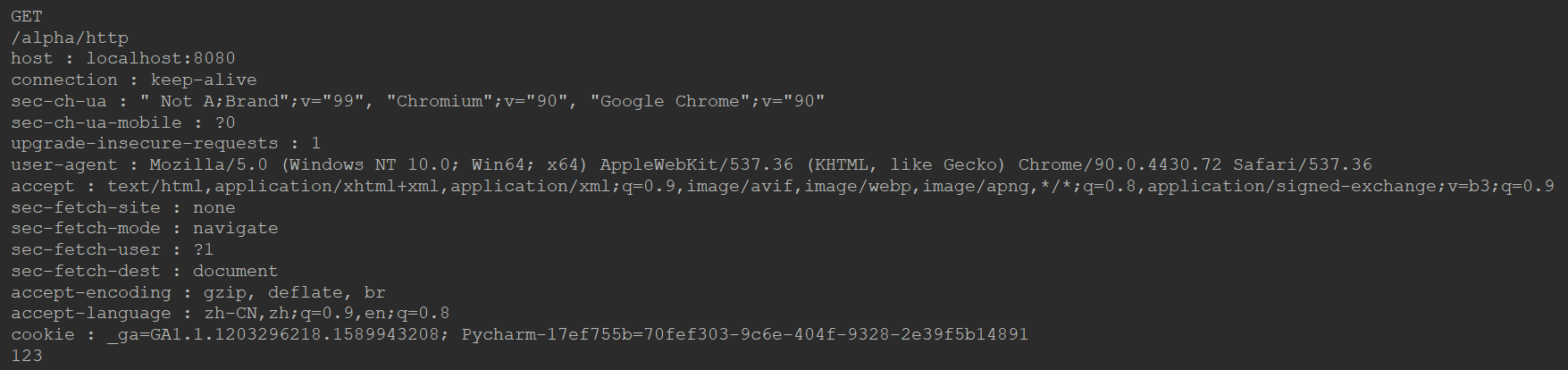
Task: Click the sec-fetch-site none line
Action: 123,207
